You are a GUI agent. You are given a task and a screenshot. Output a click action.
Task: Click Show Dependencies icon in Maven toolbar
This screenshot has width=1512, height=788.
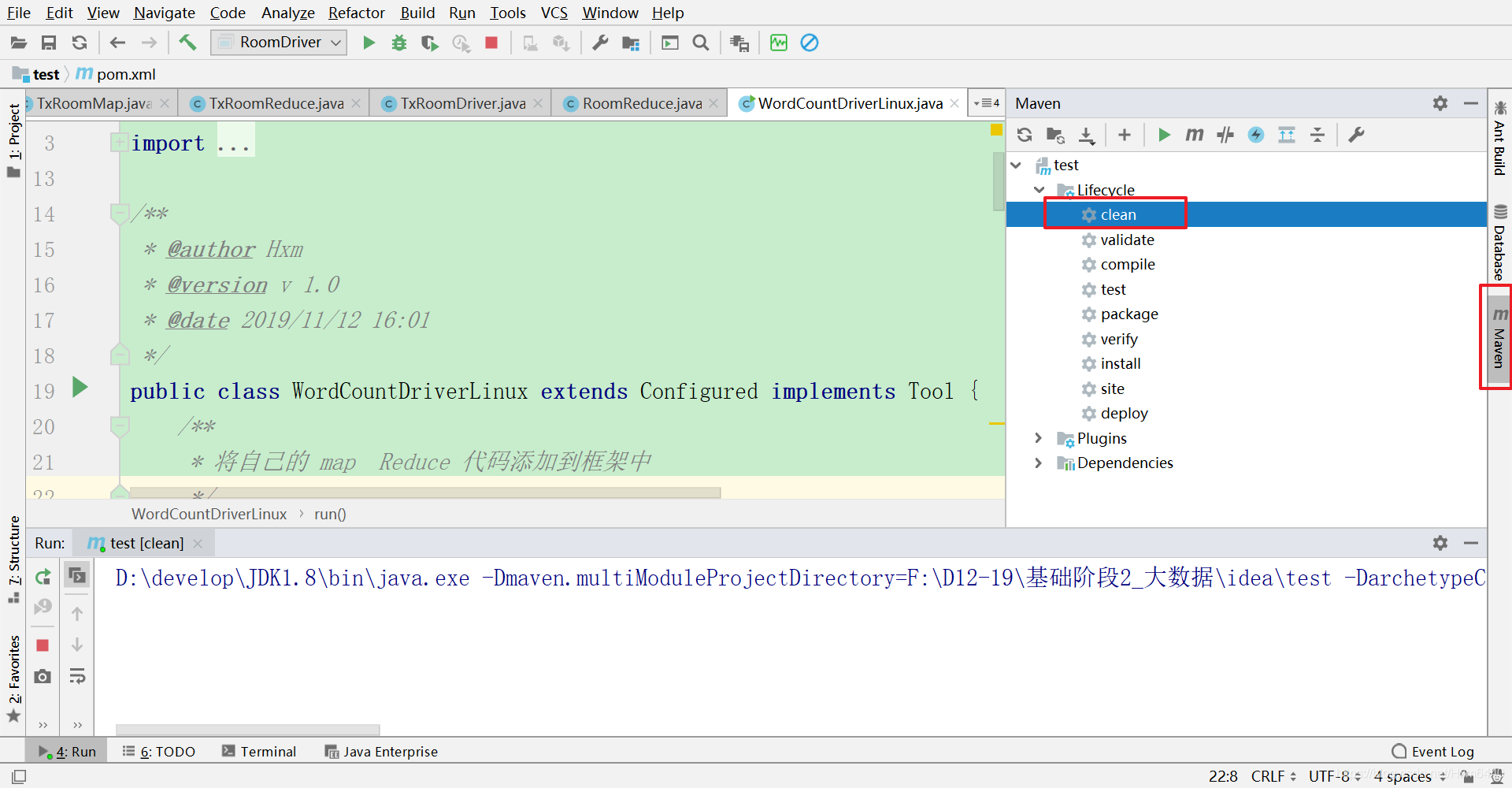click(x=1287, y=135)
